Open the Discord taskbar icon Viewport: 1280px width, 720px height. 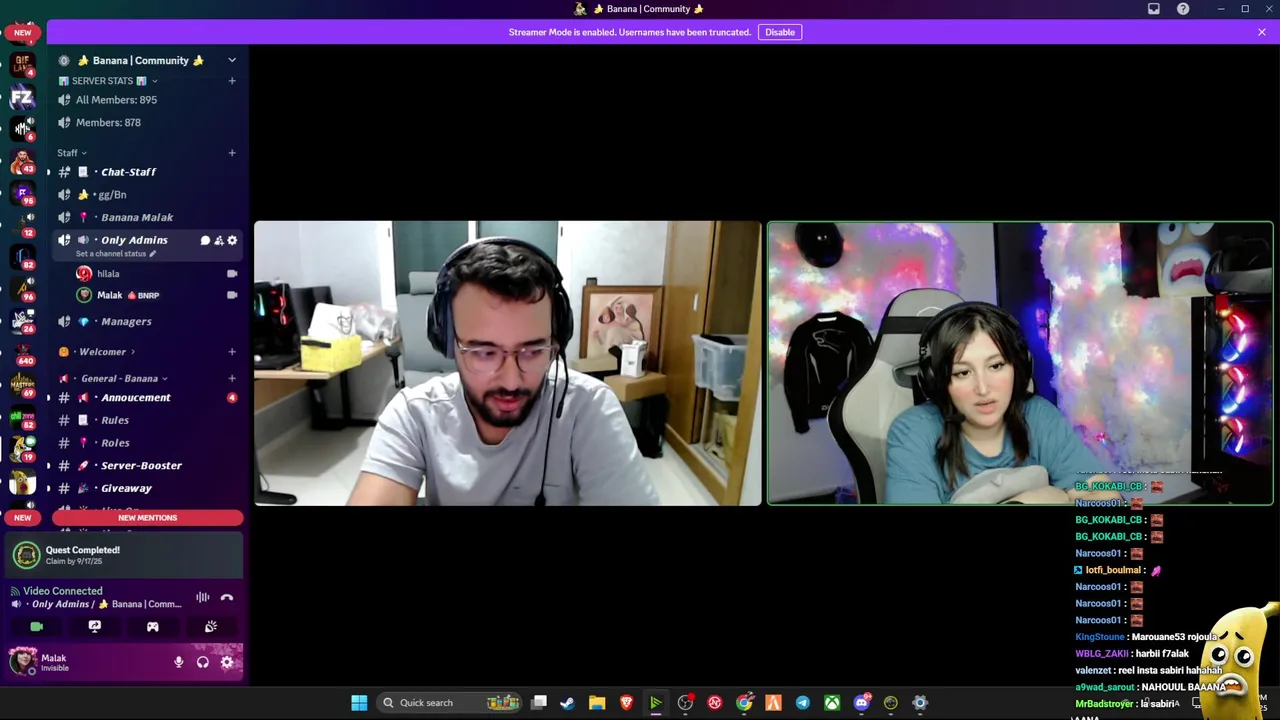(x=861, y=703)
